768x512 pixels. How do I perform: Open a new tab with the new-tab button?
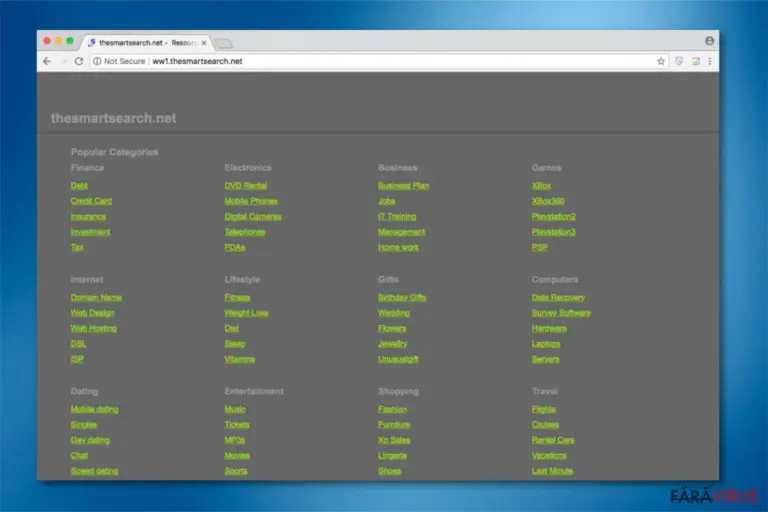pos(224,44)
